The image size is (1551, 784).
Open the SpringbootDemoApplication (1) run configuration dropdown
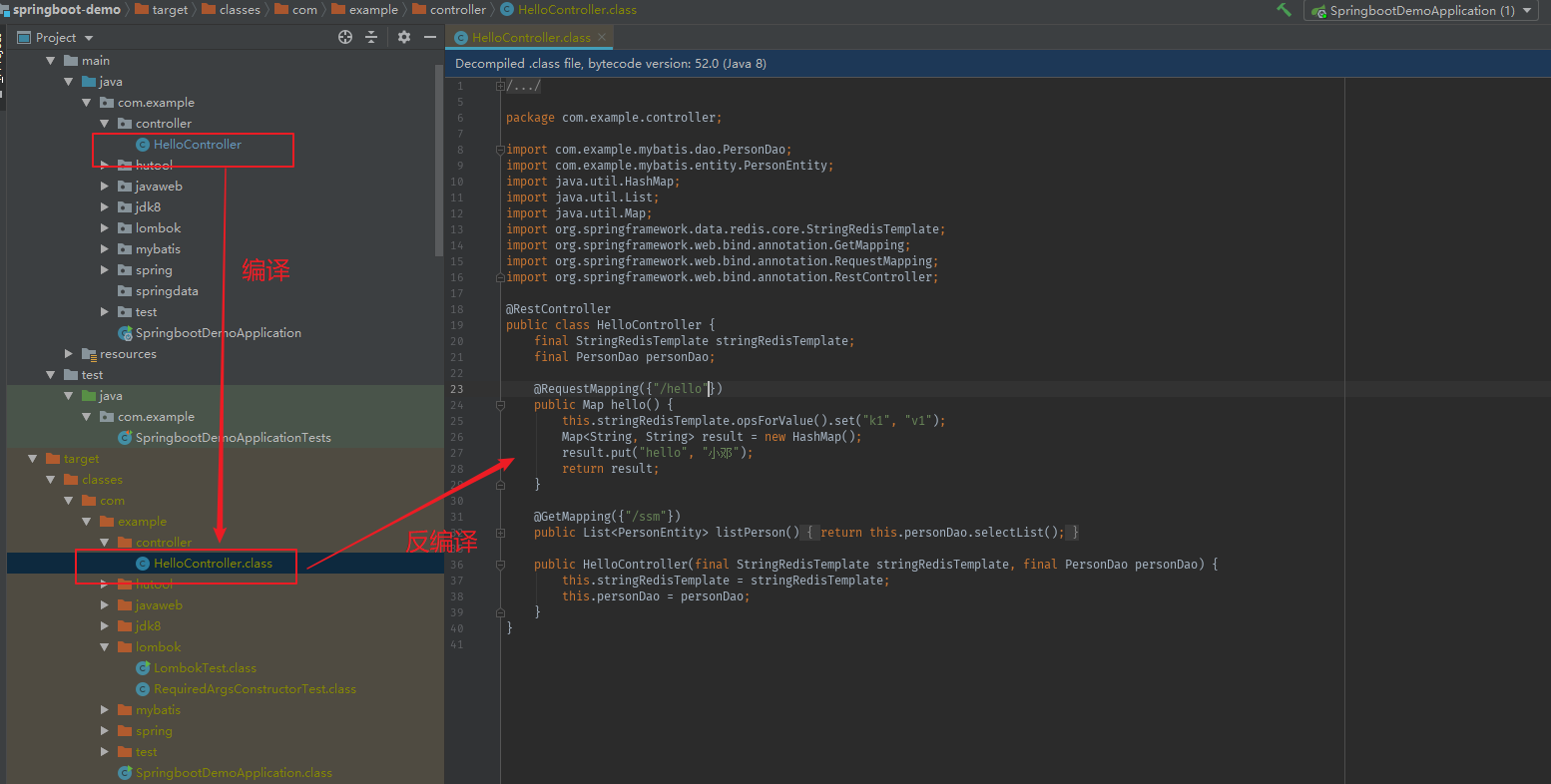(x=1422, y=10)
